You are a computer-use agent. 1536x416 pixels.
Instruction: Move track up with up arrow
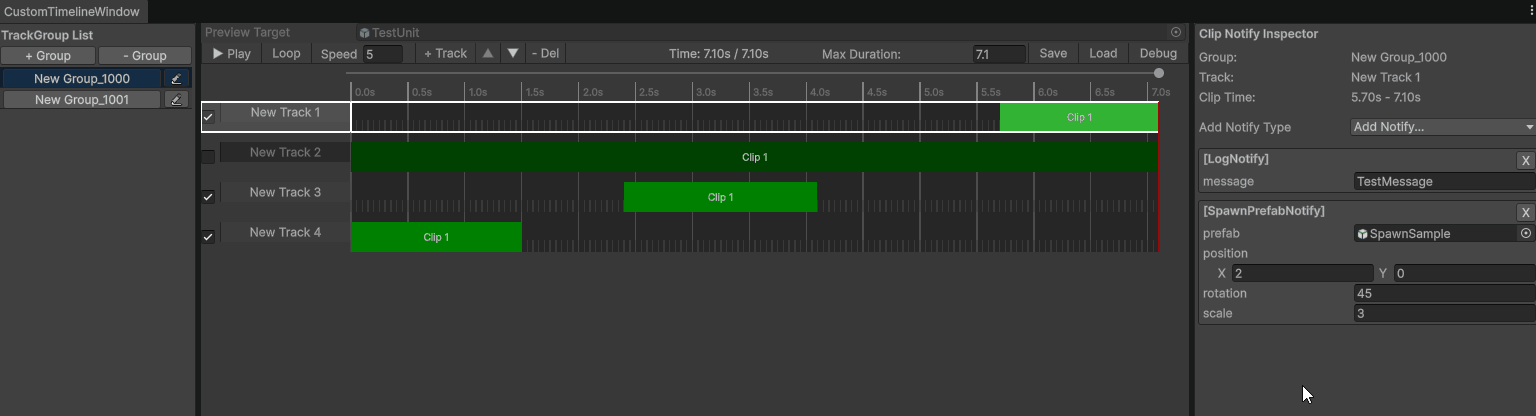[x=488, y=54]
